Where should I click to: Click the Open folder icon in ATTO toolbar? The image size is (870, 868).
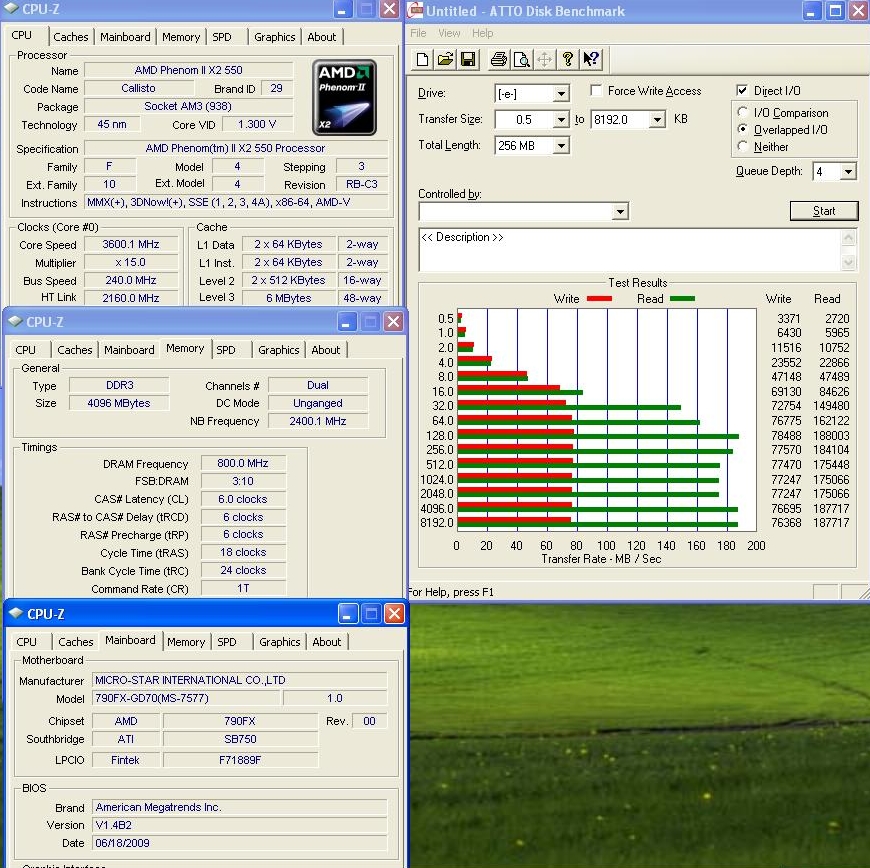(445, 59)
